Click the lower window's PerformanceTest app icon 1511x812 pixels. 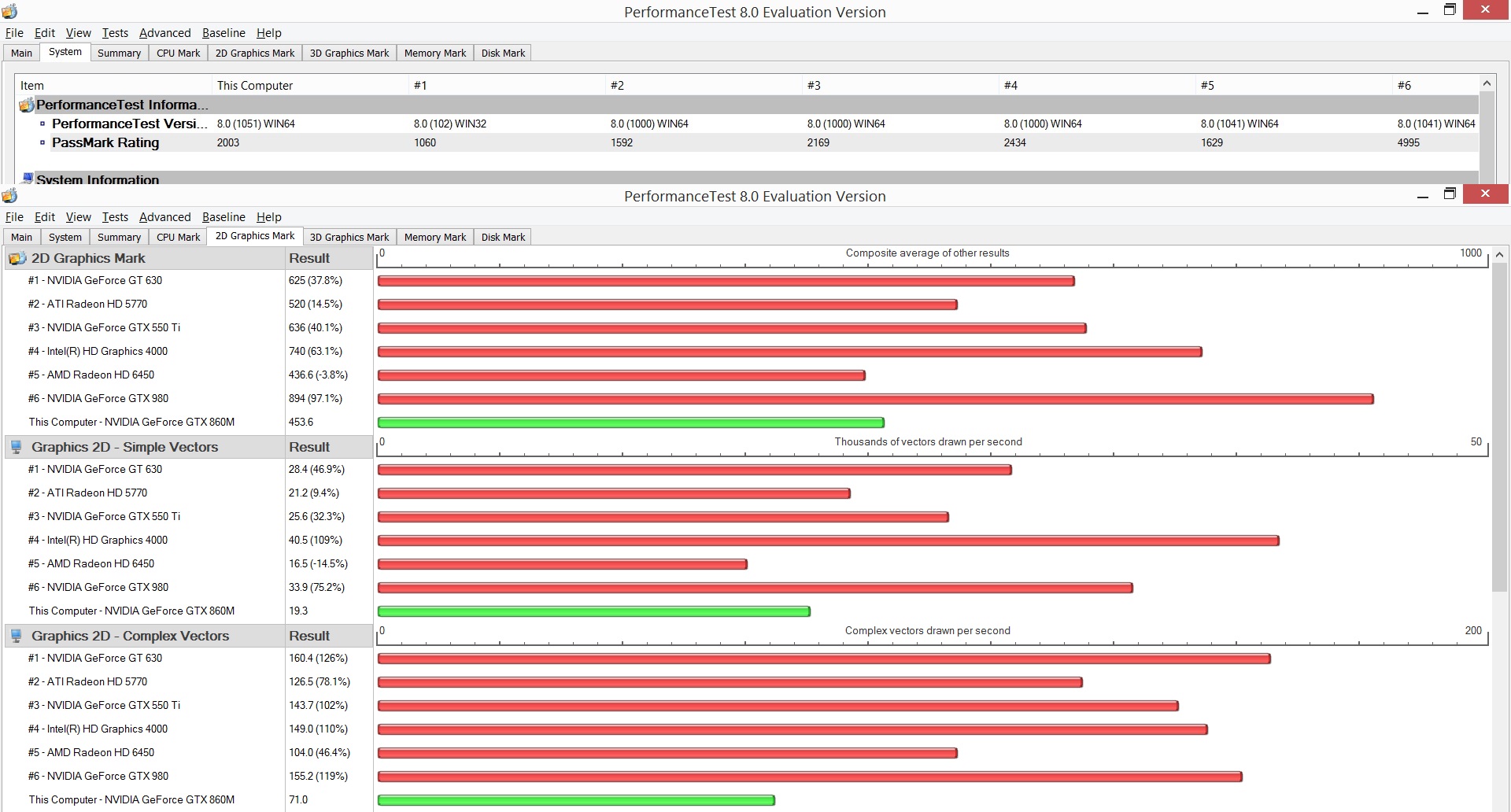click(9, 195)
